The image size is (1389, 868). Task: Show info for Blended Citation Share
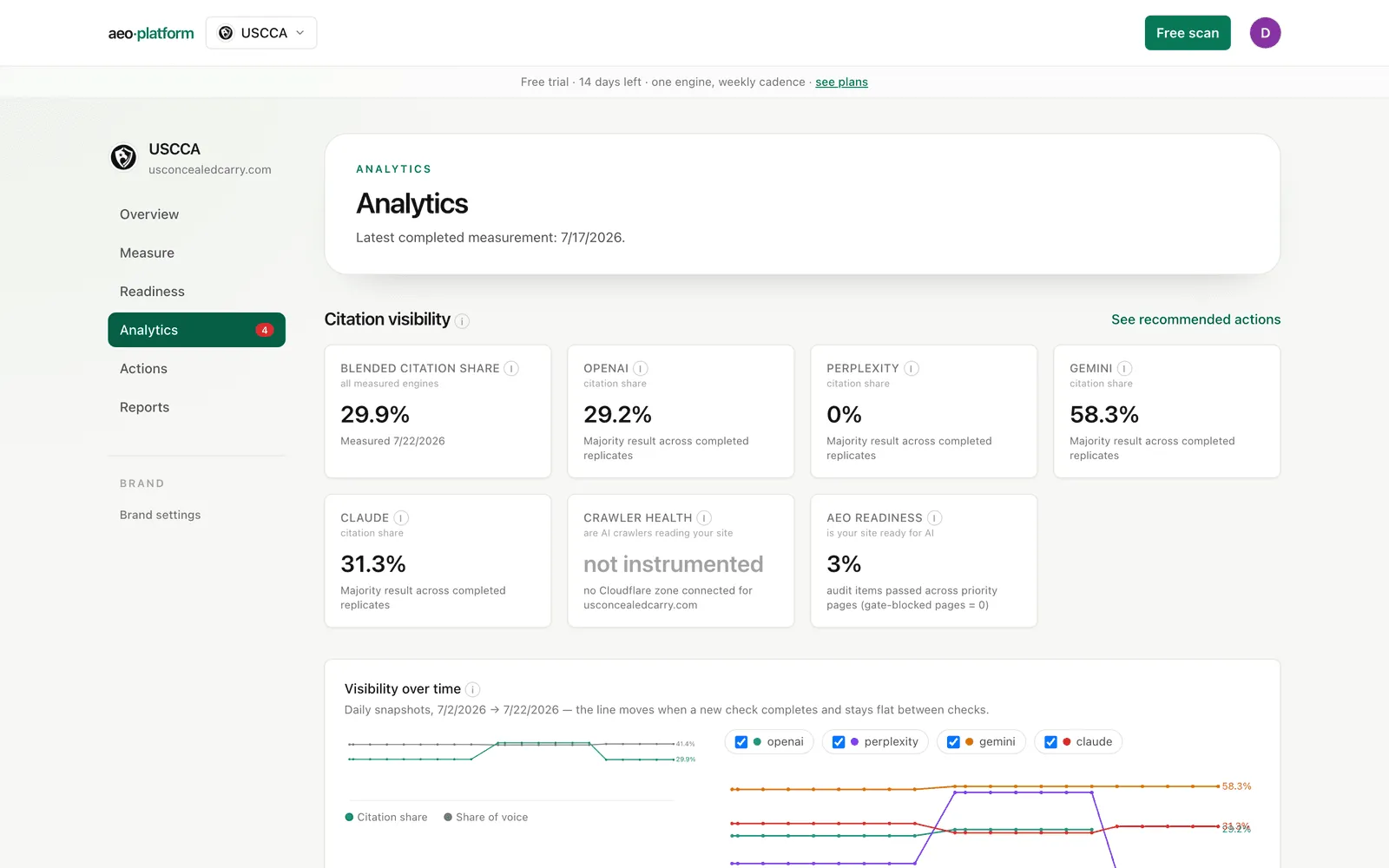[512, 369]
